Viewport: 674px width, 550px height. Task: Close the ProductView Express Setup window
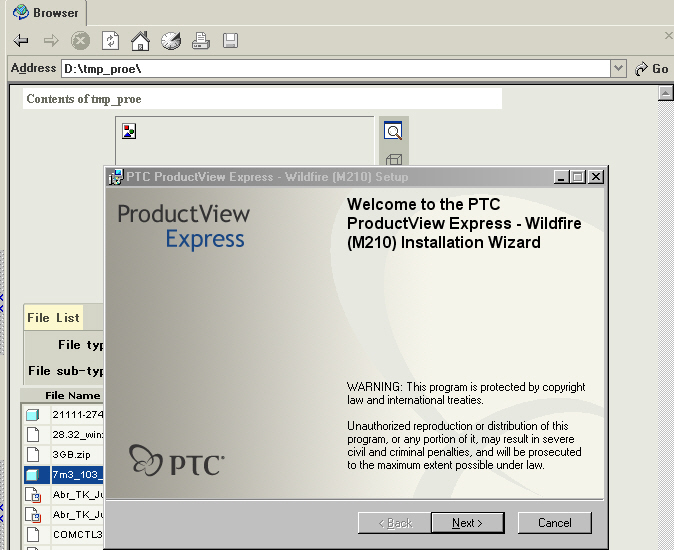596,177
